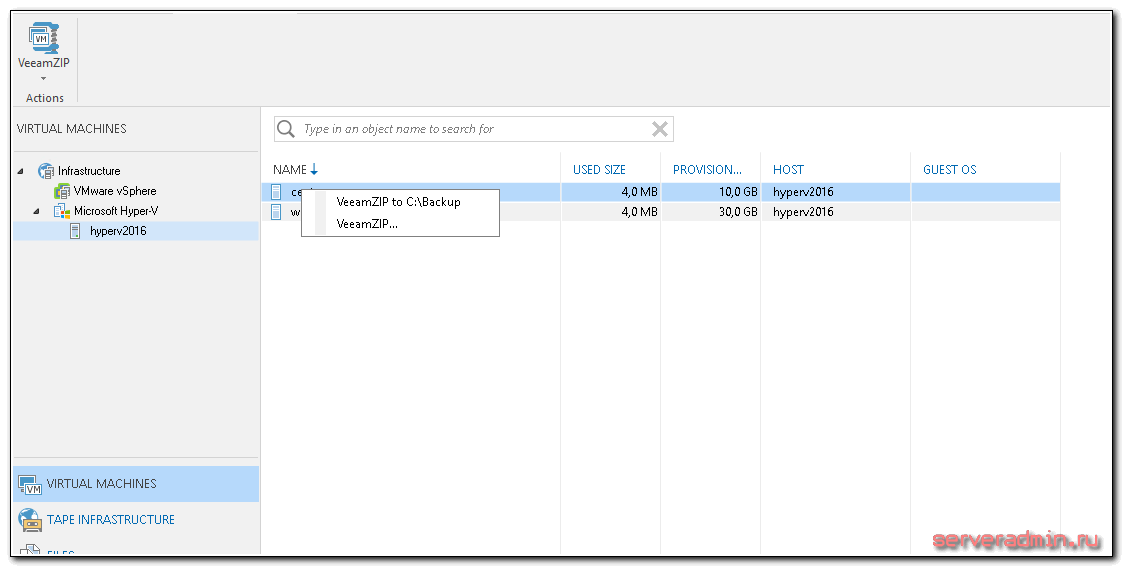Collapse the Infrastructure tree node
The width and height of the screenshot is (1124, 568).
[x=22, y=171]
